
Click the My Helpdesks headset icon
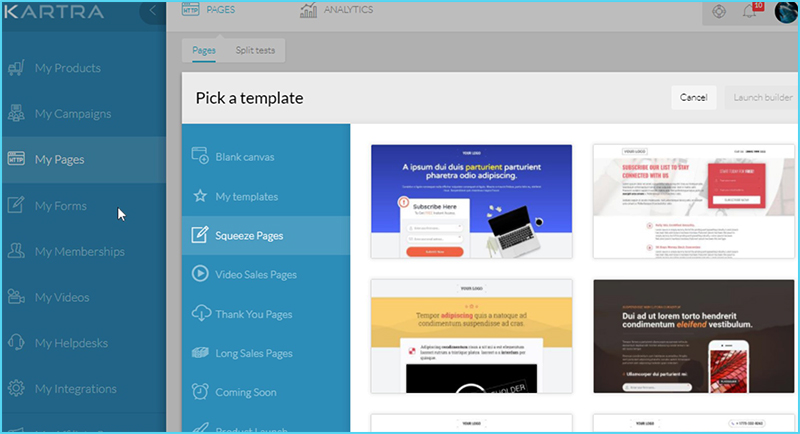[16, 343]
